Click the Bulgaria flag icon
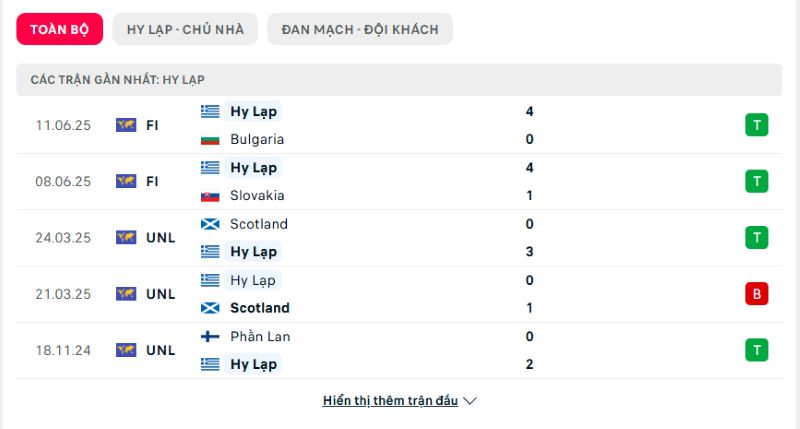This screenshot has height=429, width=800. click(210, 140)
